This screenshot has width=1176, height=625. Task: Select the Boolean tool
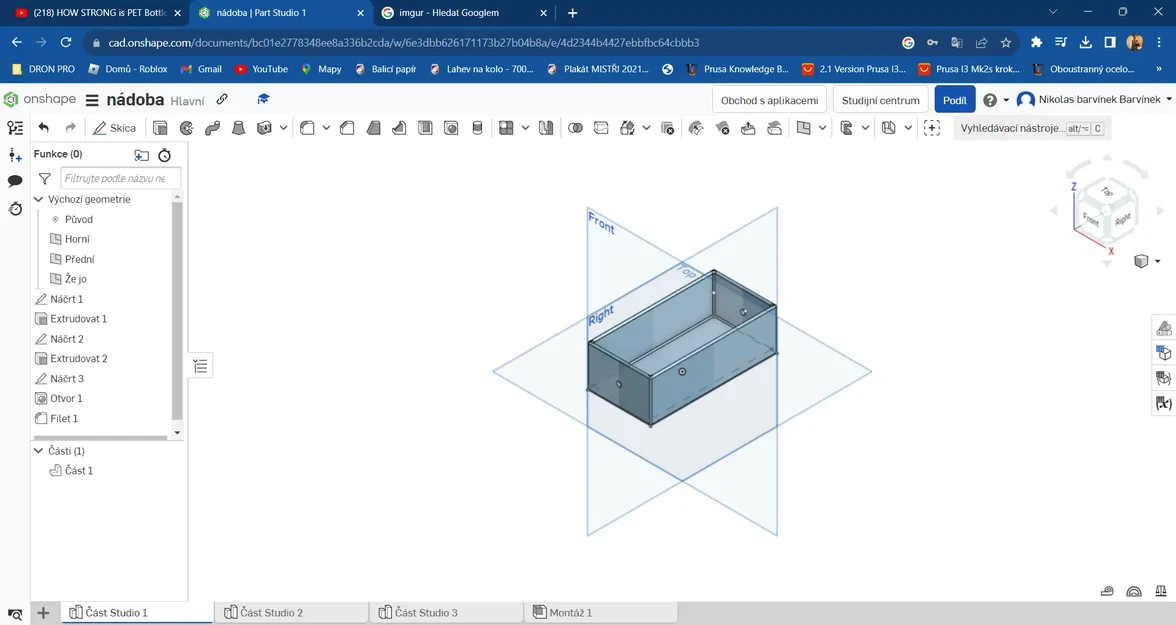(575, 128)
